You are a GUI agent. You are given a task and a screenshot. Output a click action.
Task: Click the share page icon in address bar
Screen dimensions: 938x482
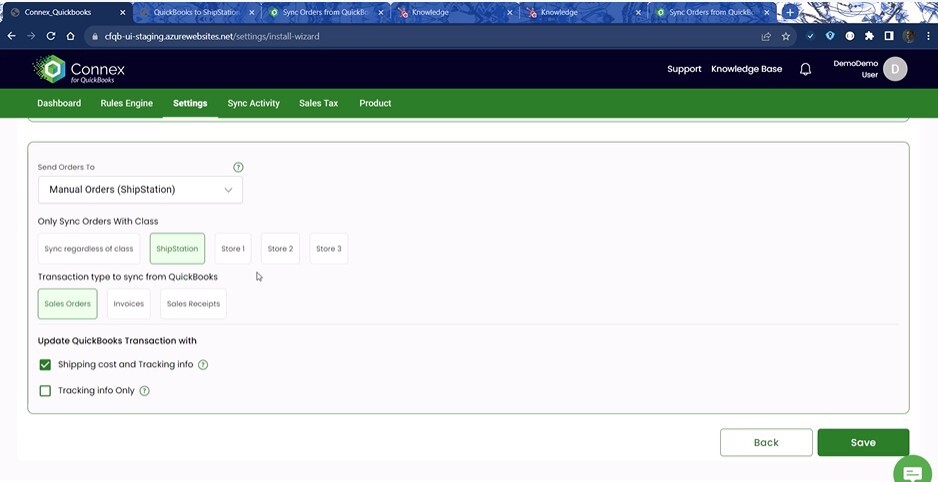point(766,36)
